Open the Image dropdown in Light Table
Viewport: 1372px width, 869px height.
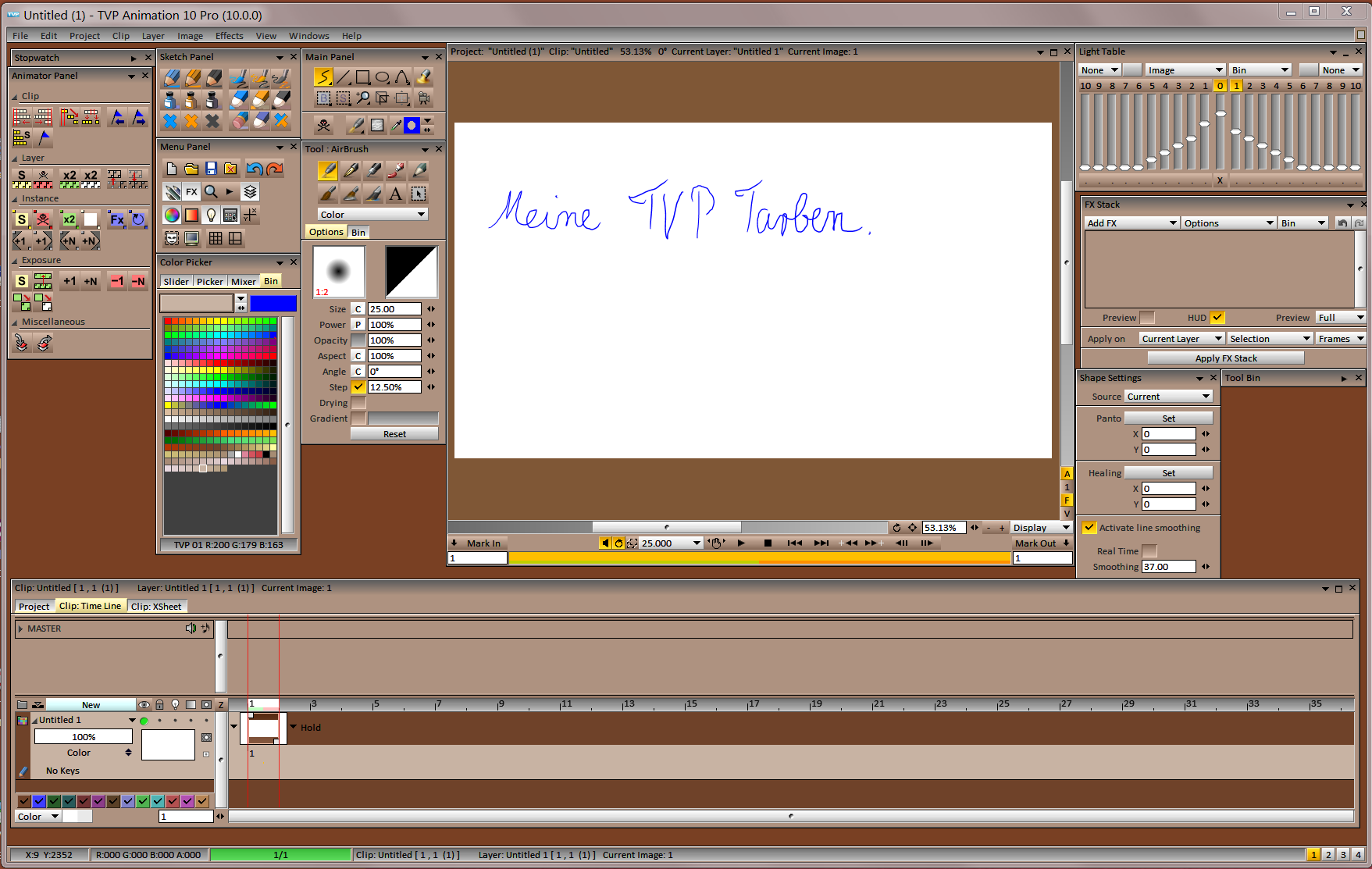(1185, 69)
